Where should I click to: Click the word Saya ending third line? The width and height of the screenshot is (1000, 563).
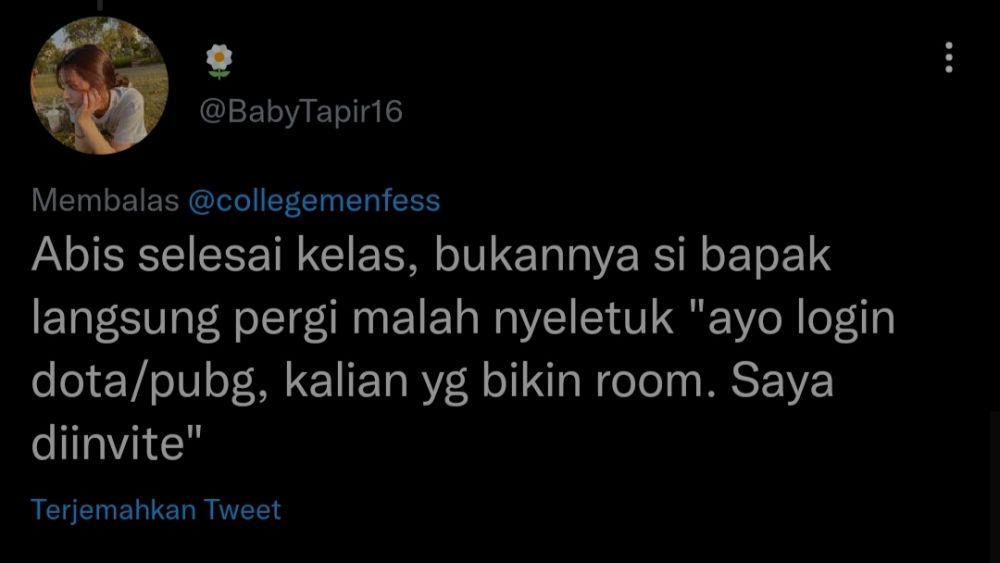tap(782, 381)
